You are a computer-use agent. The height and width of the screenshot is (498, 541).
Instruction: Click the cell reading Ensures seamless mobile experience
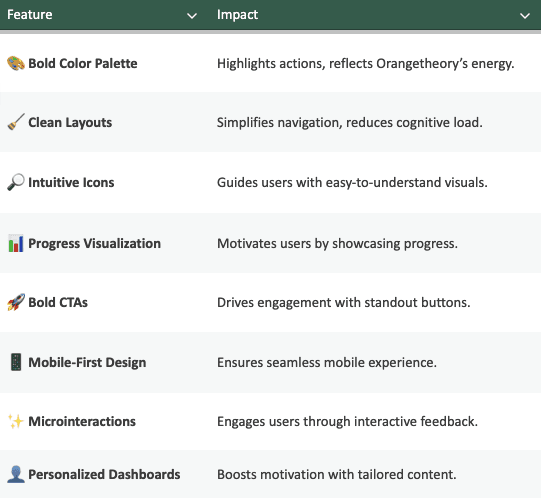click(375, 362)
